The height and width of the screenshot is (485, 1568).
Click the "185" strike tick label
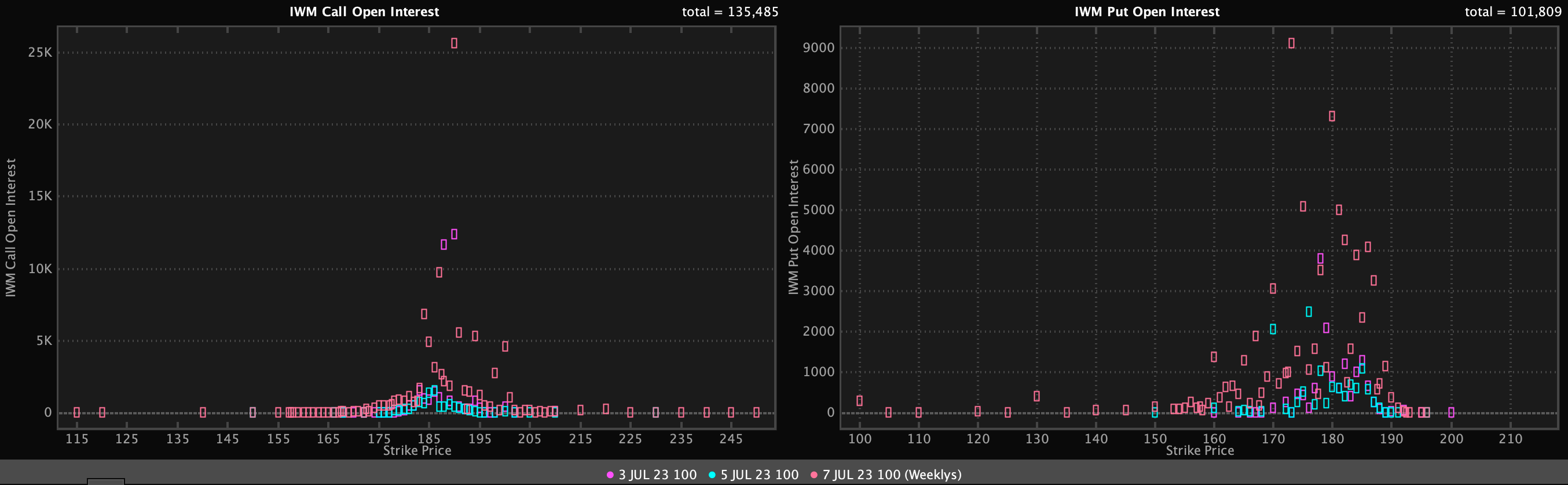point(429,439)
